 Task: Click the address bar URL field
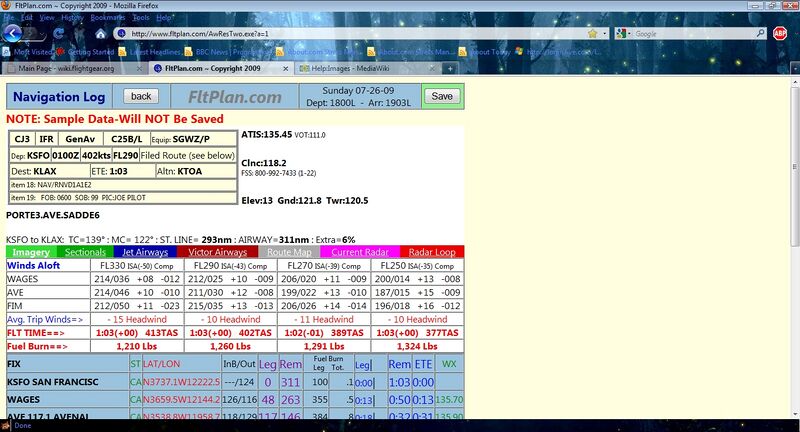[357, 34]
